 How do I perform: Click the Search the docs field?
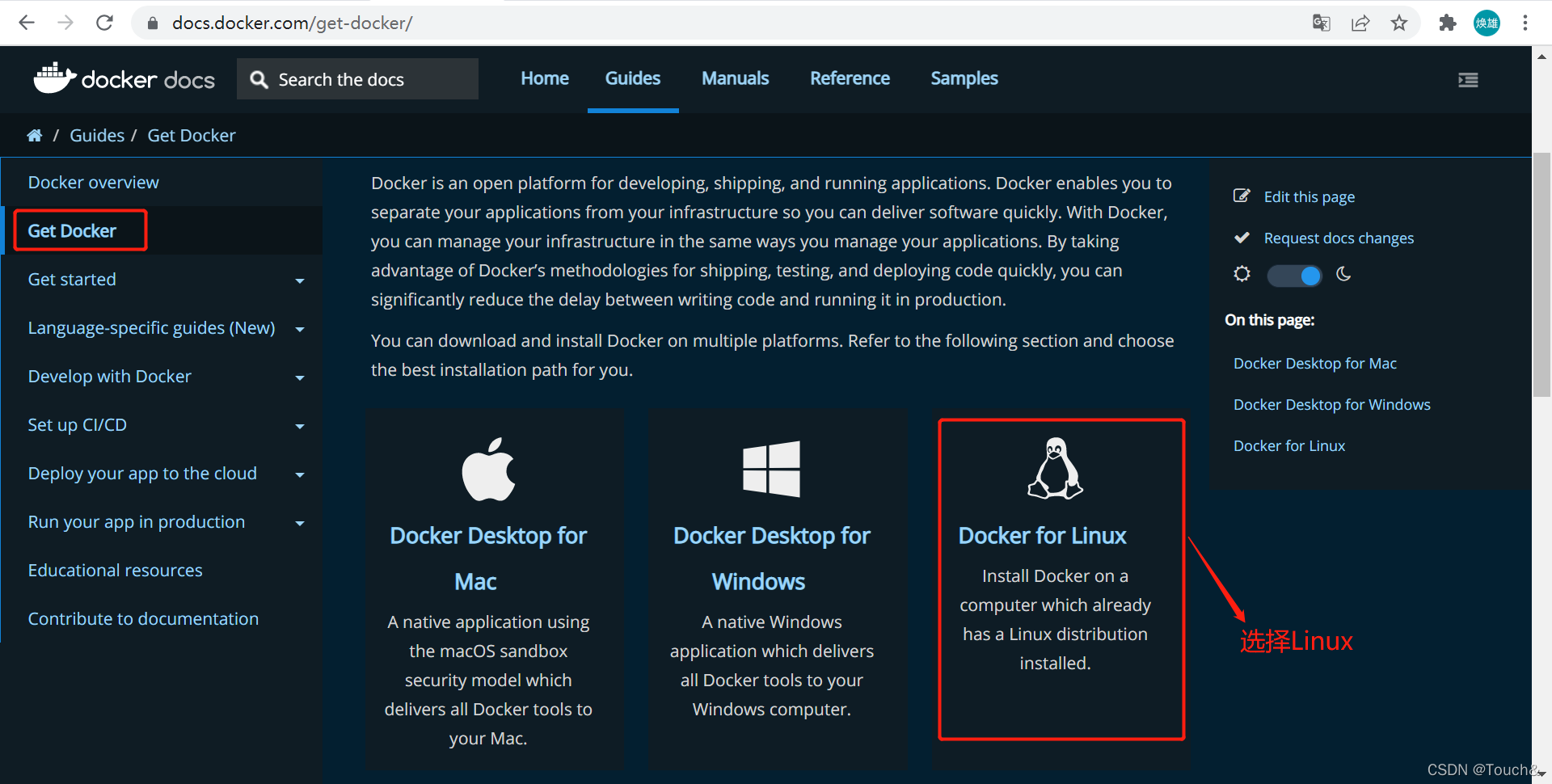pos(357,78)
